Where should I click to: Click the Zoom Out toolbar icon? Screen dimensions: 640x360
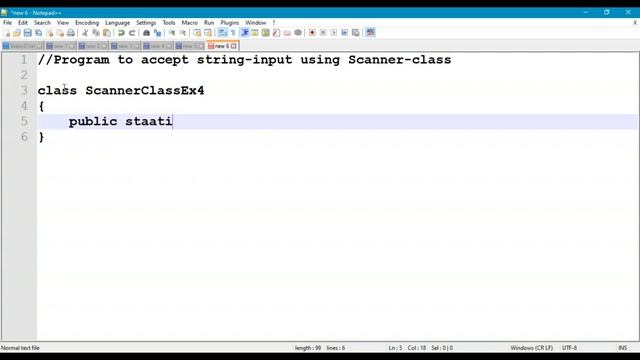click(x=183, y=33)
